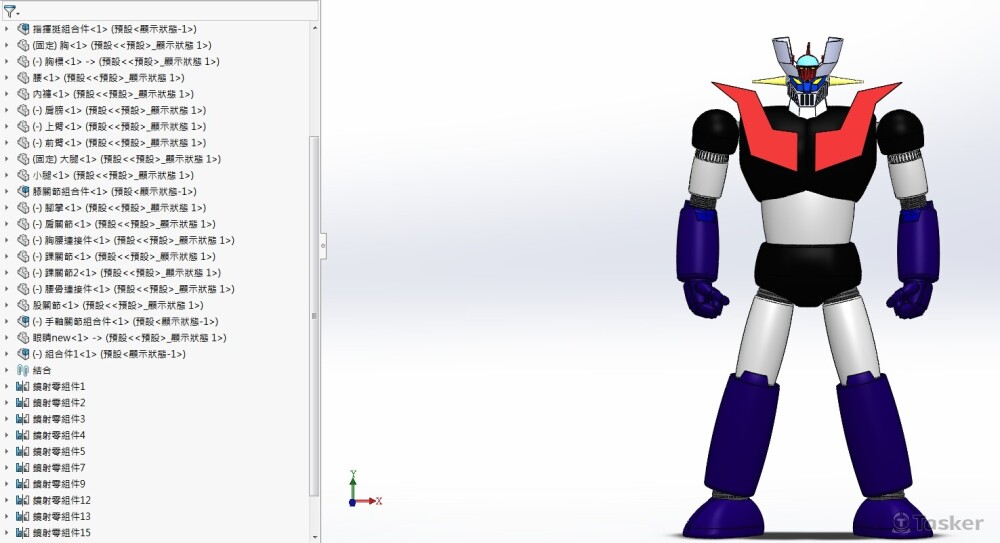
Task: Expand the 鏡射零組件5 node
Action: pos(7,451)
